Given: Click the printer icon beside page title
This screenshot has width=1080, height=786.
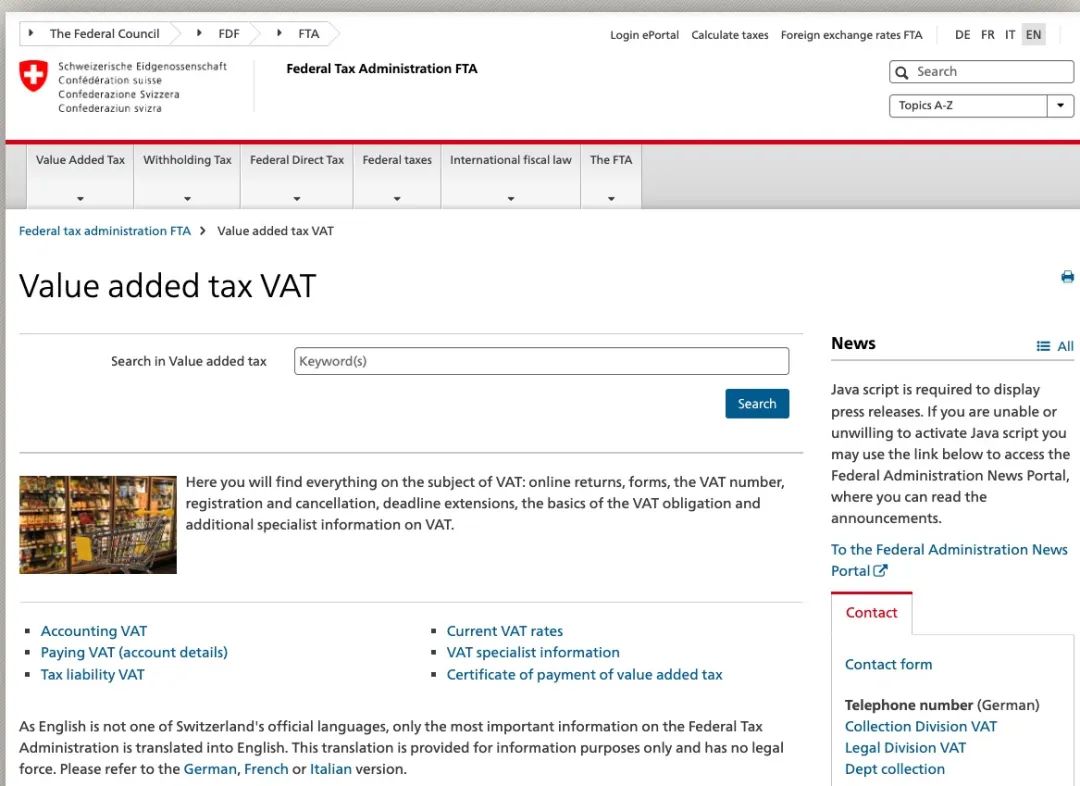Looking at the screenshot, I should tap(1067, 277).
